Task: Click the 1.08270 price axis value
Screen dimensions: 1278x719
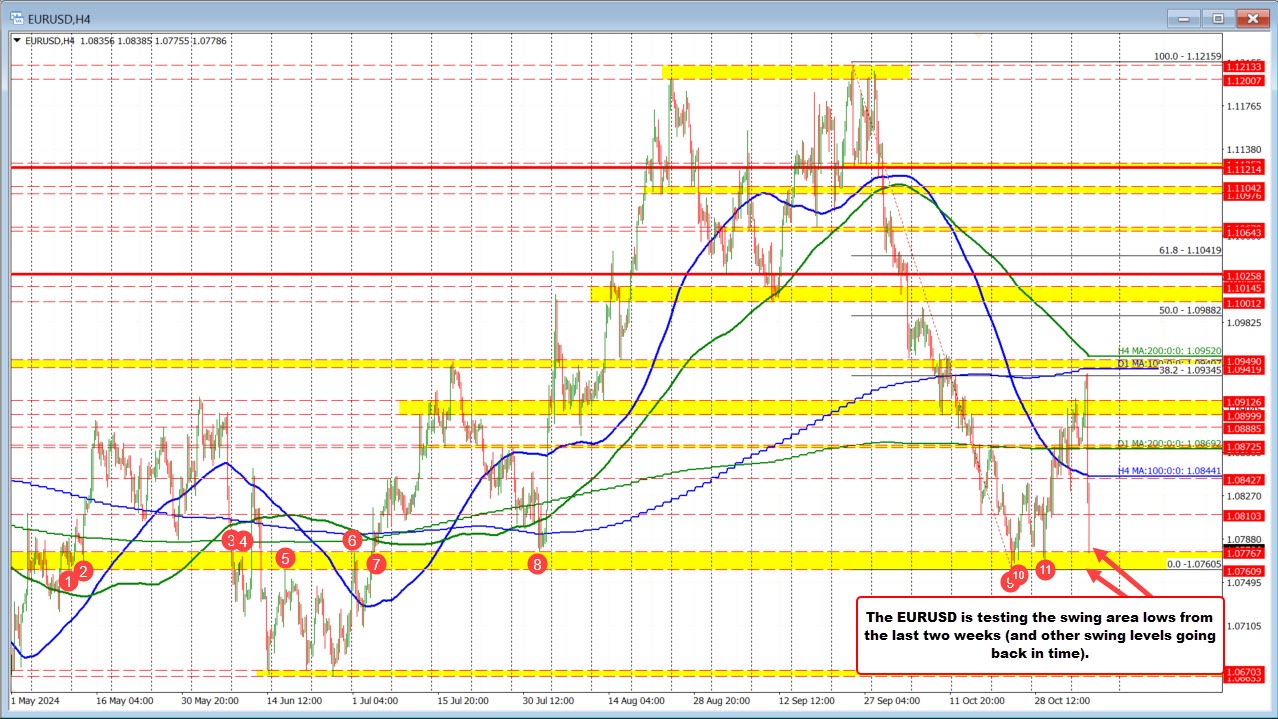Action: point(1244,495)
